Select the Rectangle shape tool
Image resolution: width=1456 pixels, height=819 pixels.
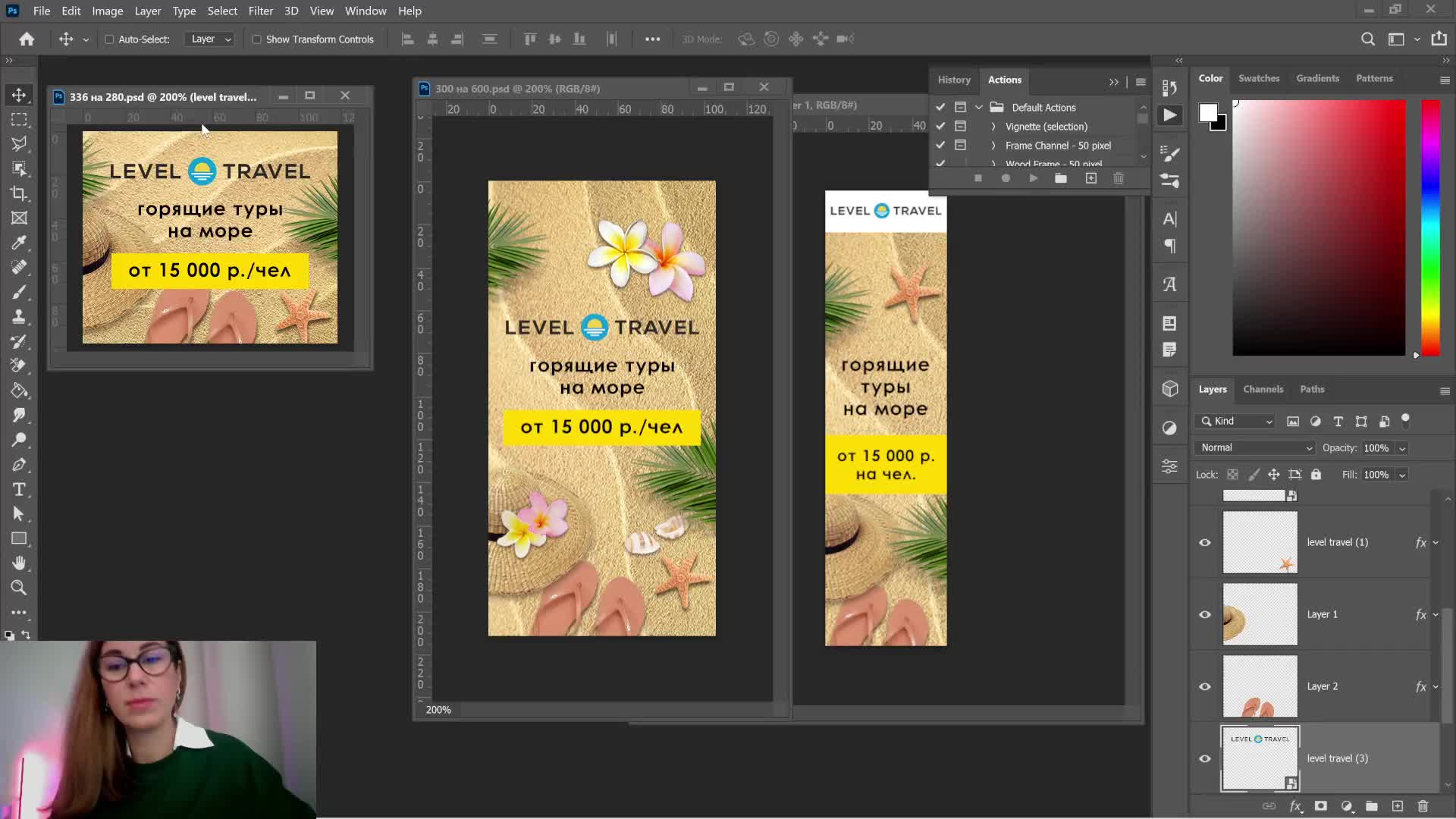click(19, 538)
